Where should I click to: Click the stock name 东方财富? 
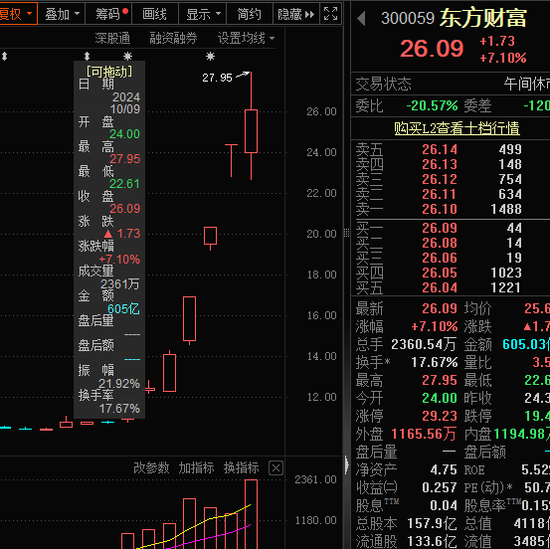pyautogui.click(x=483, y=18)
